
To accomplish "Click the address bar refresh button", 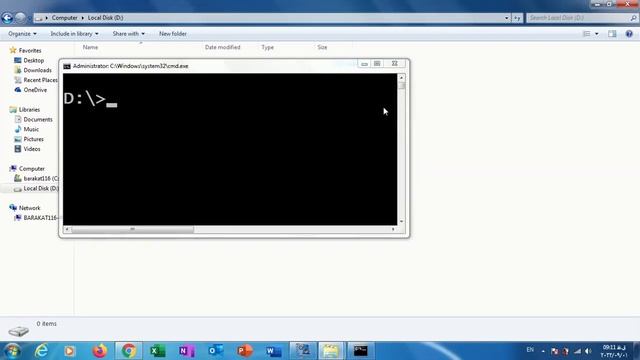I will tap(517, 18).
